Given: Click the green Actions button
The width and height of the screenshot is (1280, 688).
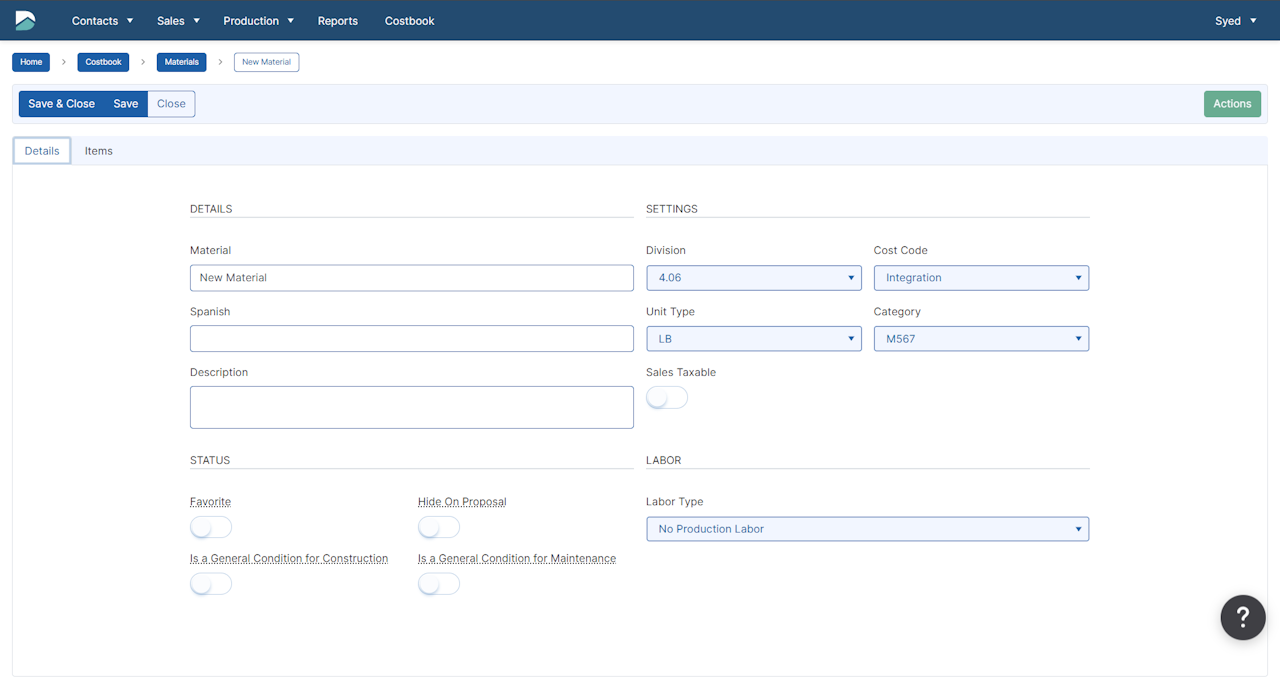Looking at the screenshot, I should [1232, 104].
